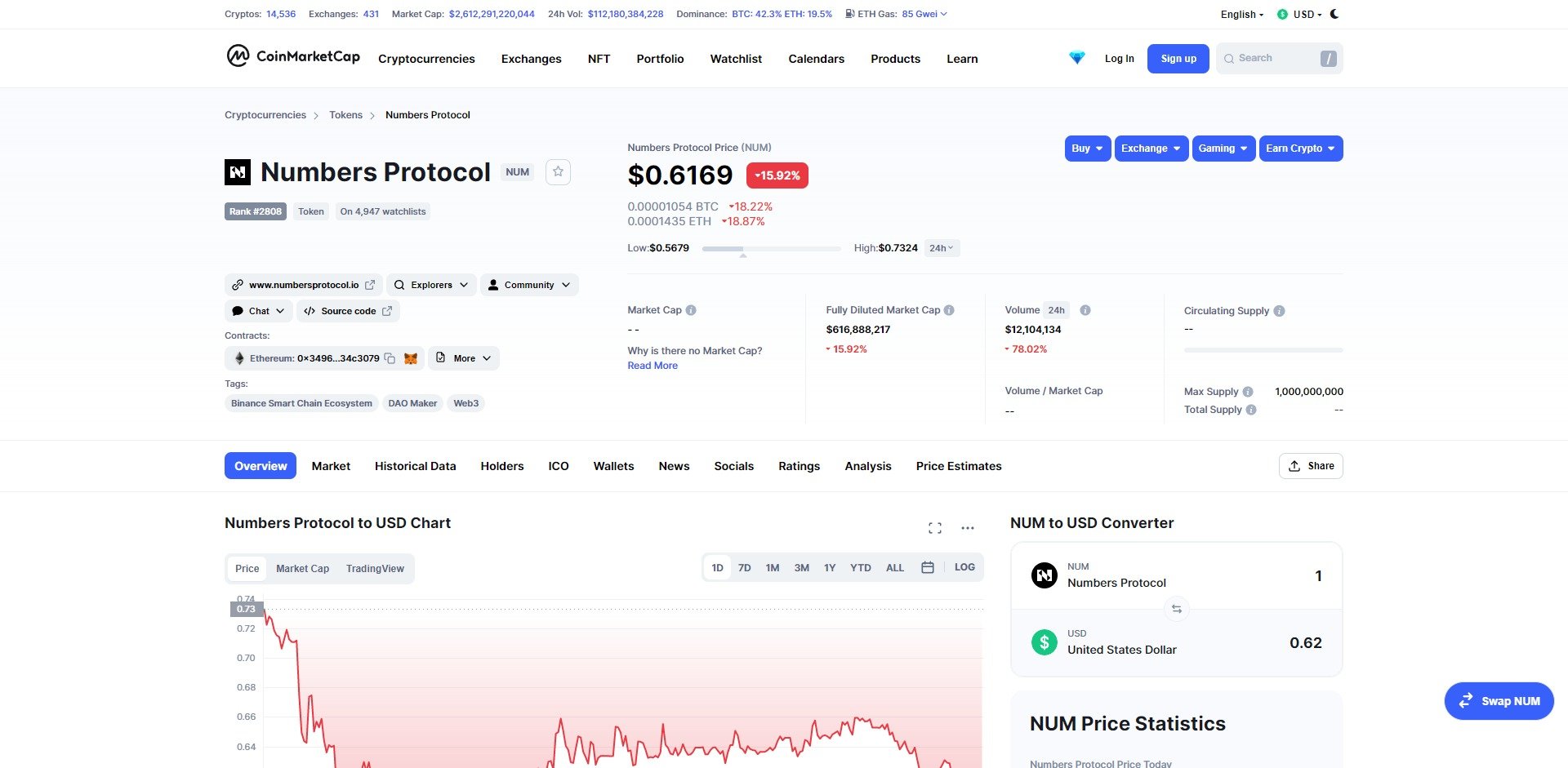Screen dimensions: 1568x768
Task: Open chart calendar date picker
Action: [928, 567]
